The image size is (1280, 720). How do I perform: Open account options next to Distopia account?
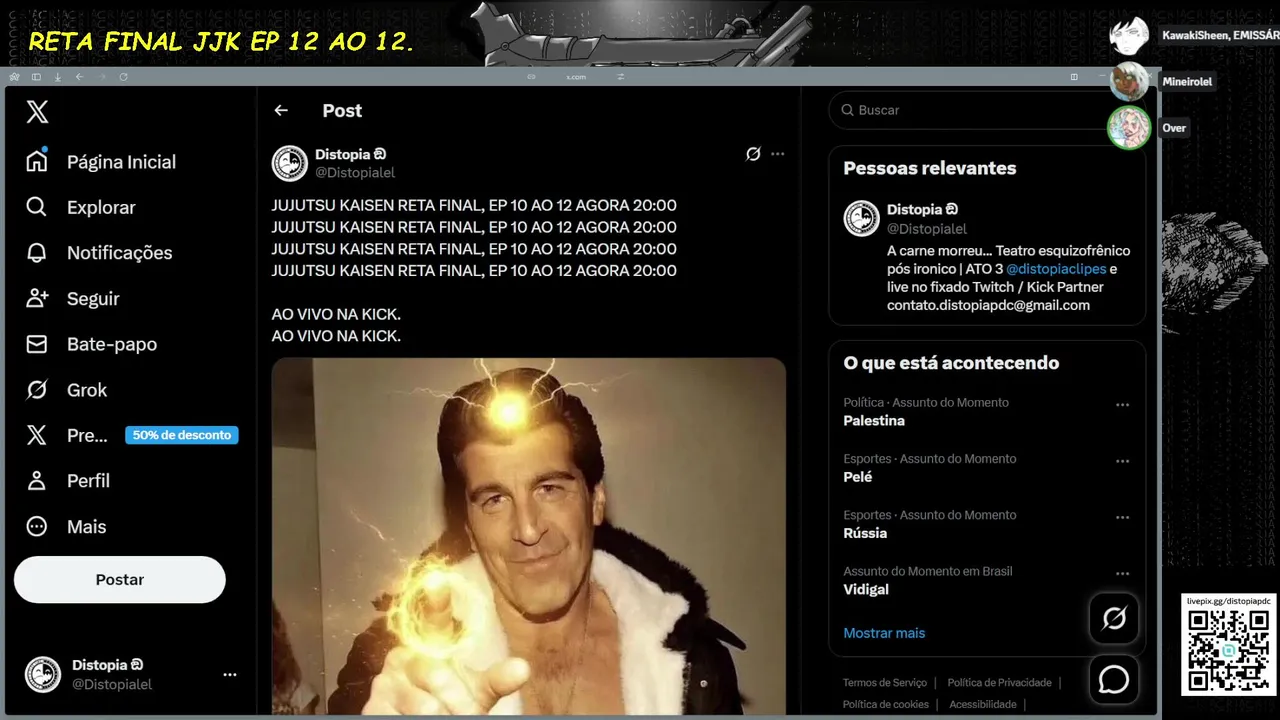(x=230, y=675)
